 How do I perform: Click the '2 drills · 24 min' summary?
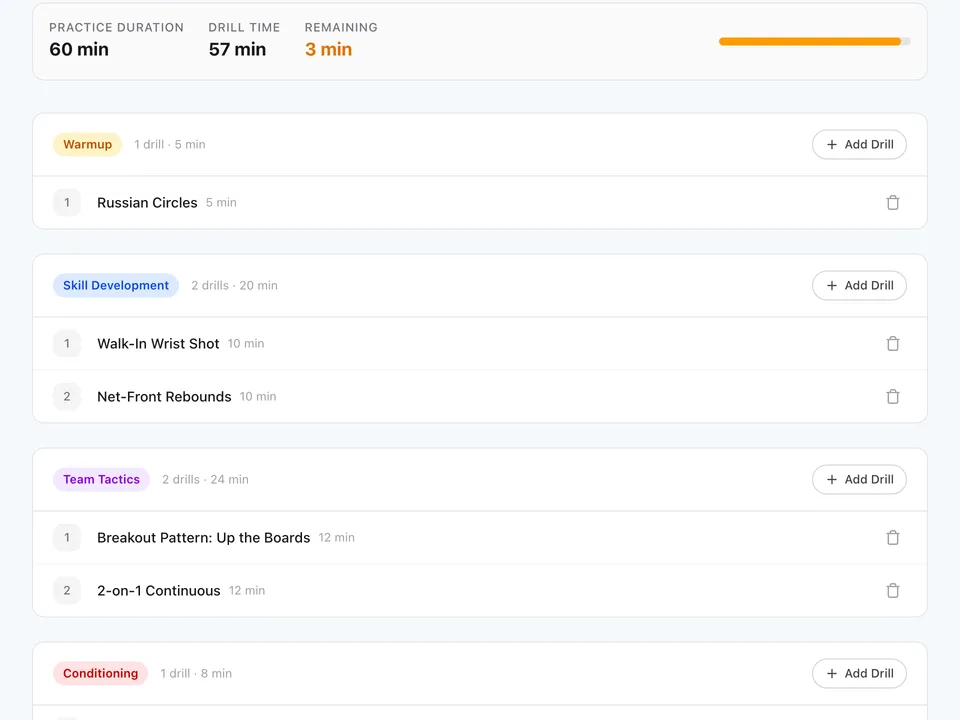[x=205, y=479]
